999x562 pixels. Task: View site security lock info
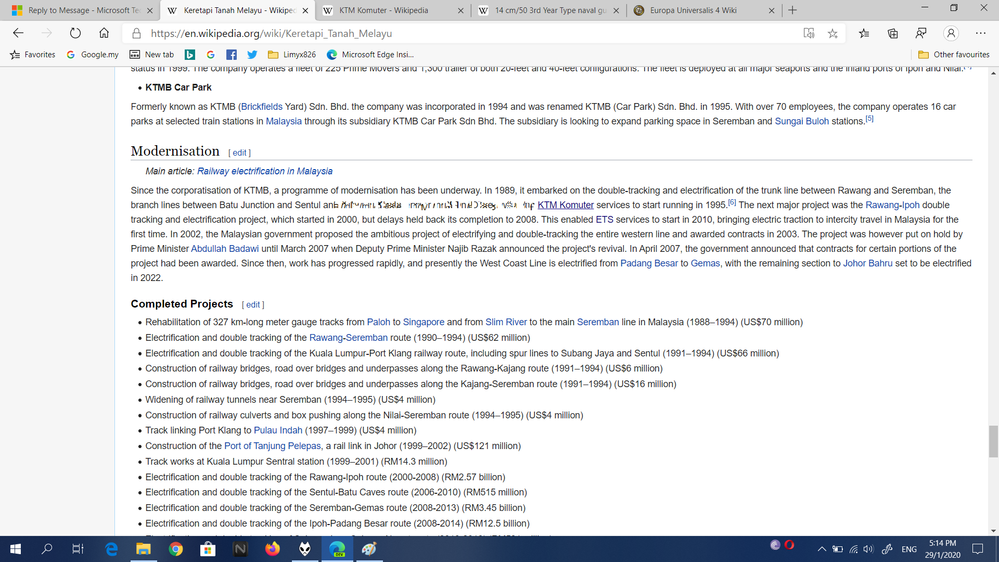point(136,33)
